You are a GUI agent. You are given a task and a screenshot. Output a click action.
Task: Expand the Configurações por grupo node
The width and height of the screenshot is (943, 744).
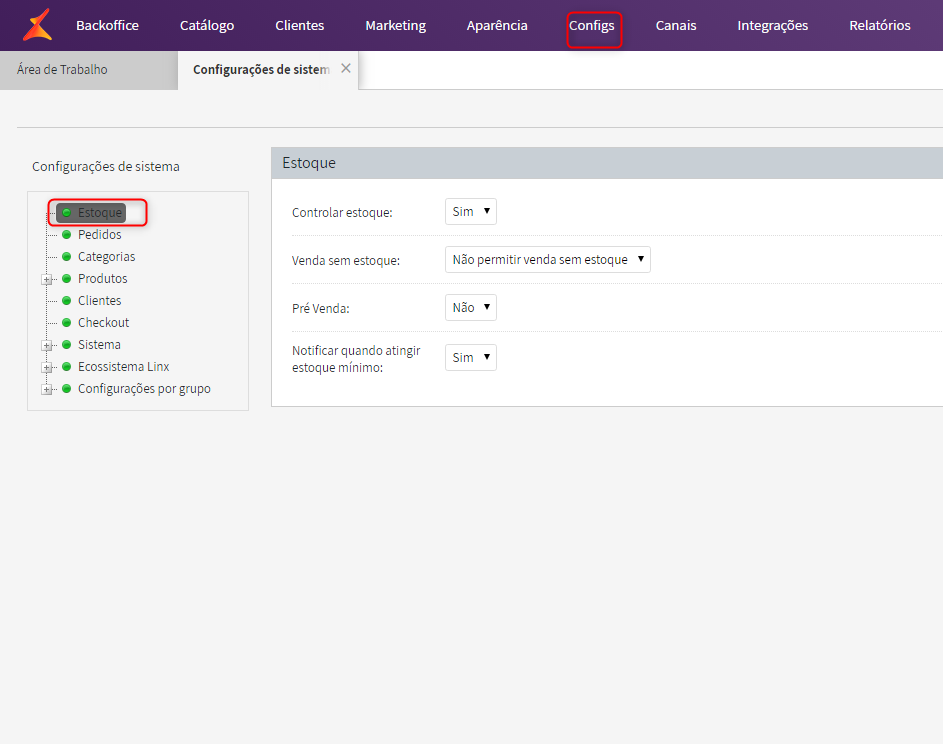pyautogui.click(x=46, y=390)
